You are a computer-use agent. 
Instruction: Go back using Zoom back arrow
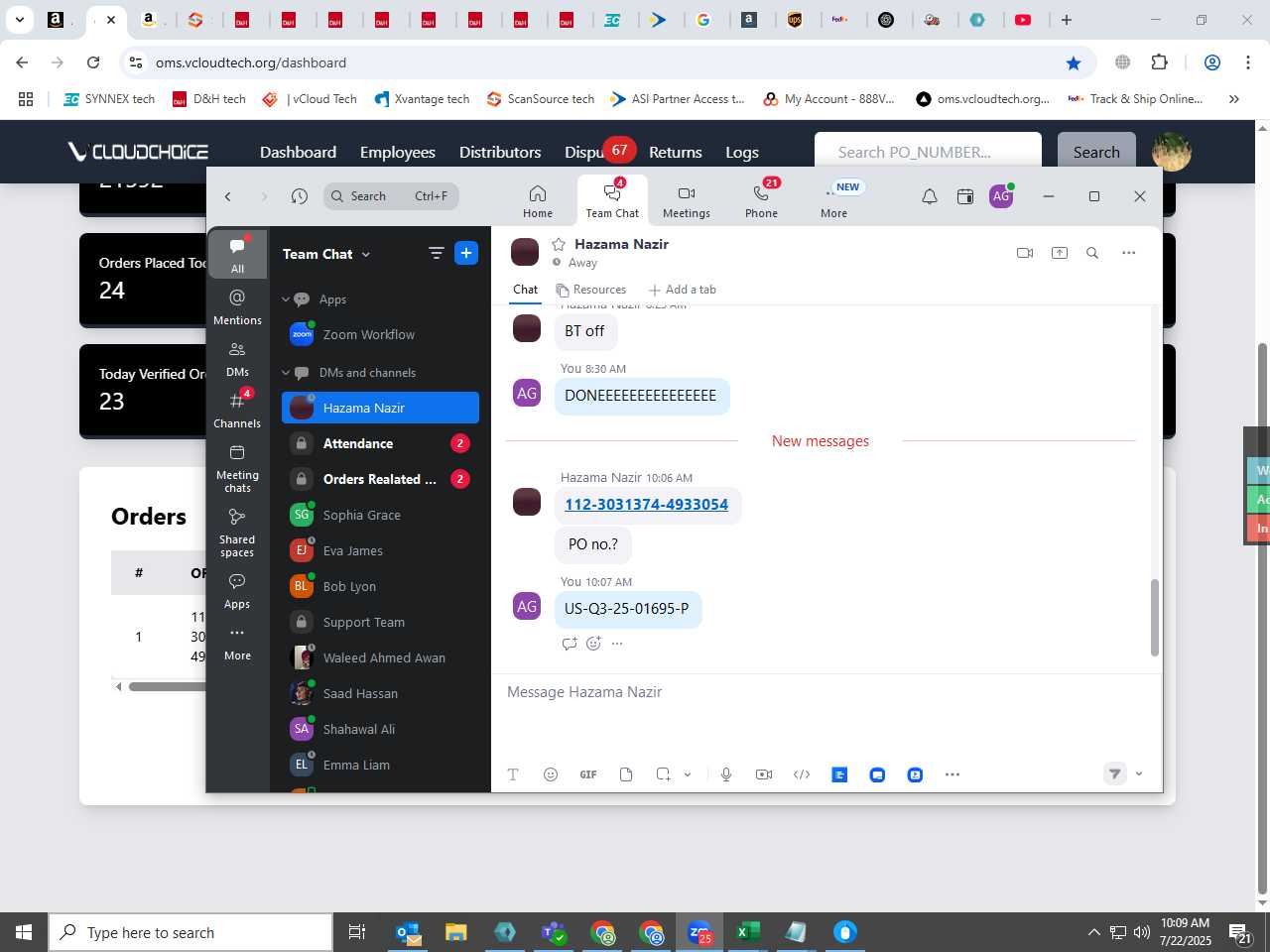[x=228, y=196]
